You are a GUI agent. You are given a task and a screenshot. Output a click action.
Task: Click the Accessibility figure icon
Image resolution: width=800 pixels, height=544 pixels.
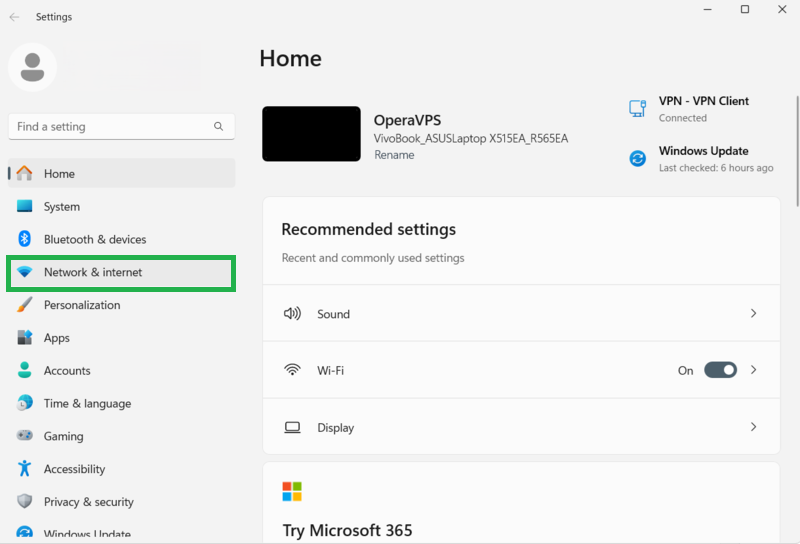click(25, 469)
